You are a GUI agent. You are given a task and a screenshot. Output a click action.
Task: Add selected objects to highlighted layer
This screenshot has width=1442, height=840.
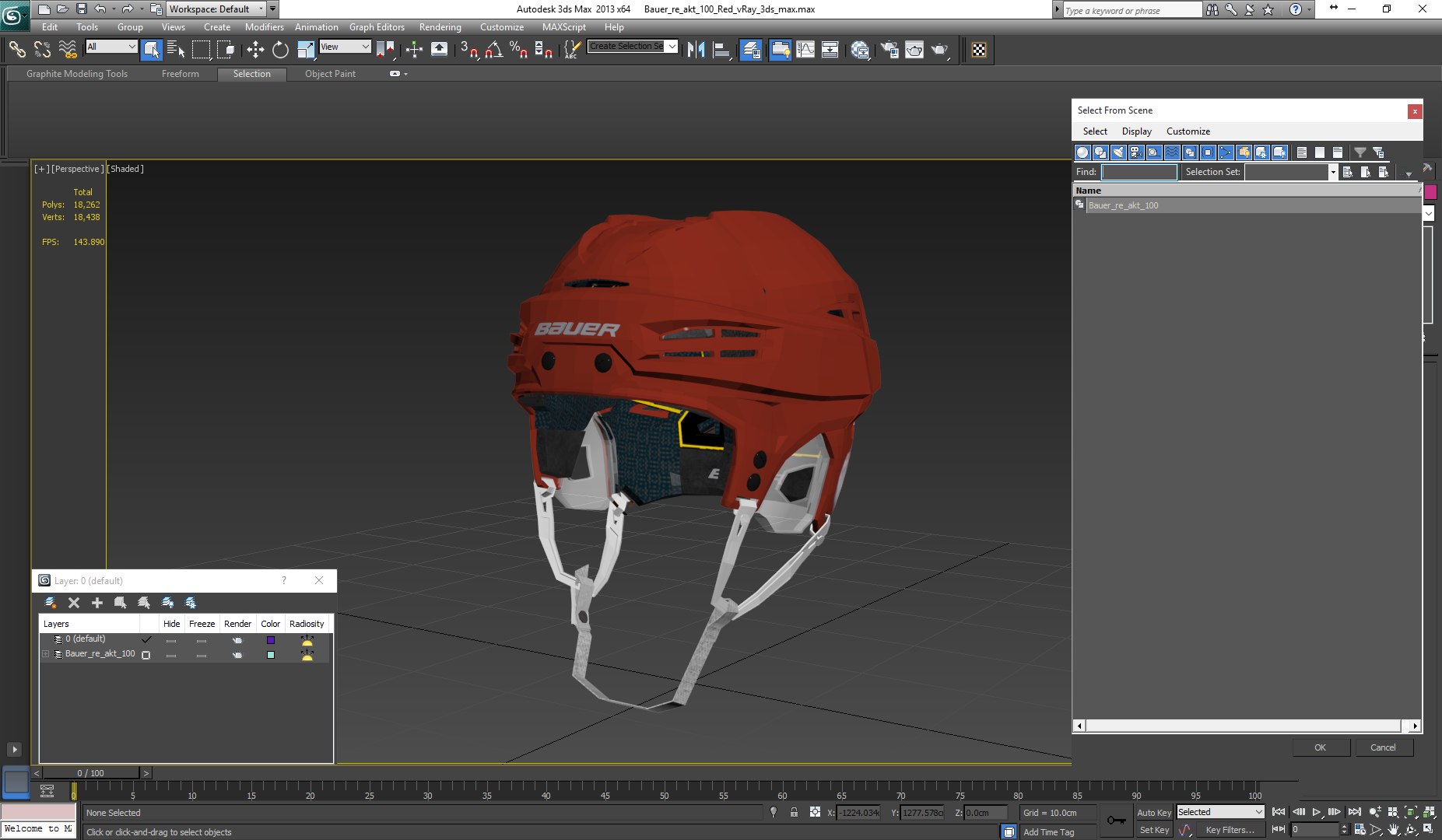point(97,603)
